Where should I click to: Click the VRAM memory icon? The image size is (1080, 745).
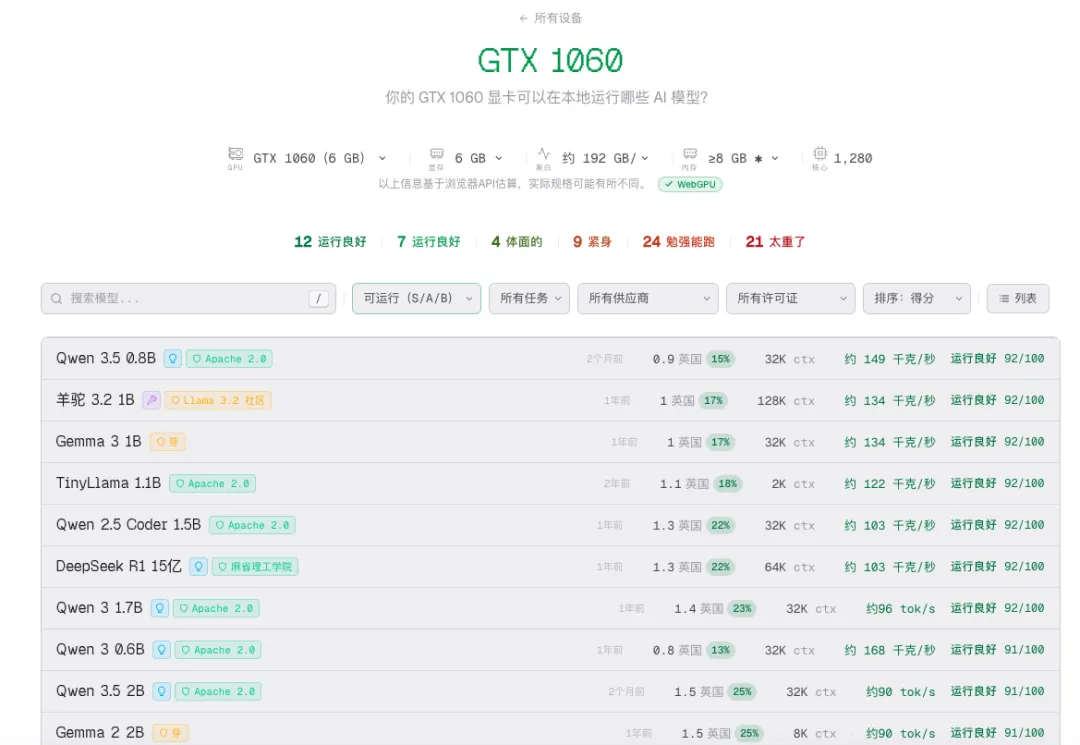click(x=437, y=154)
